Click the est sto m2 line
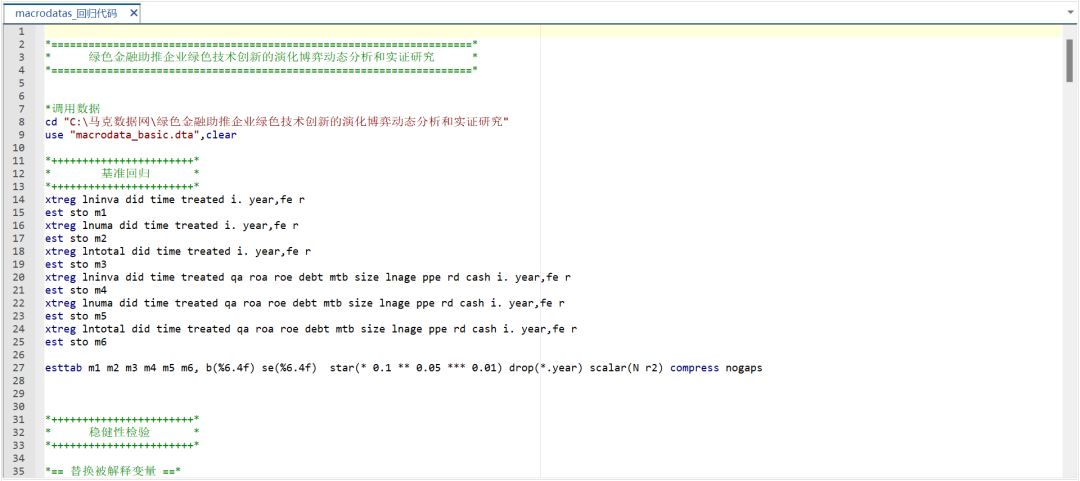The width and height of the screenshot is (1080, 481). pyautogui.click(x=76, y=238)
